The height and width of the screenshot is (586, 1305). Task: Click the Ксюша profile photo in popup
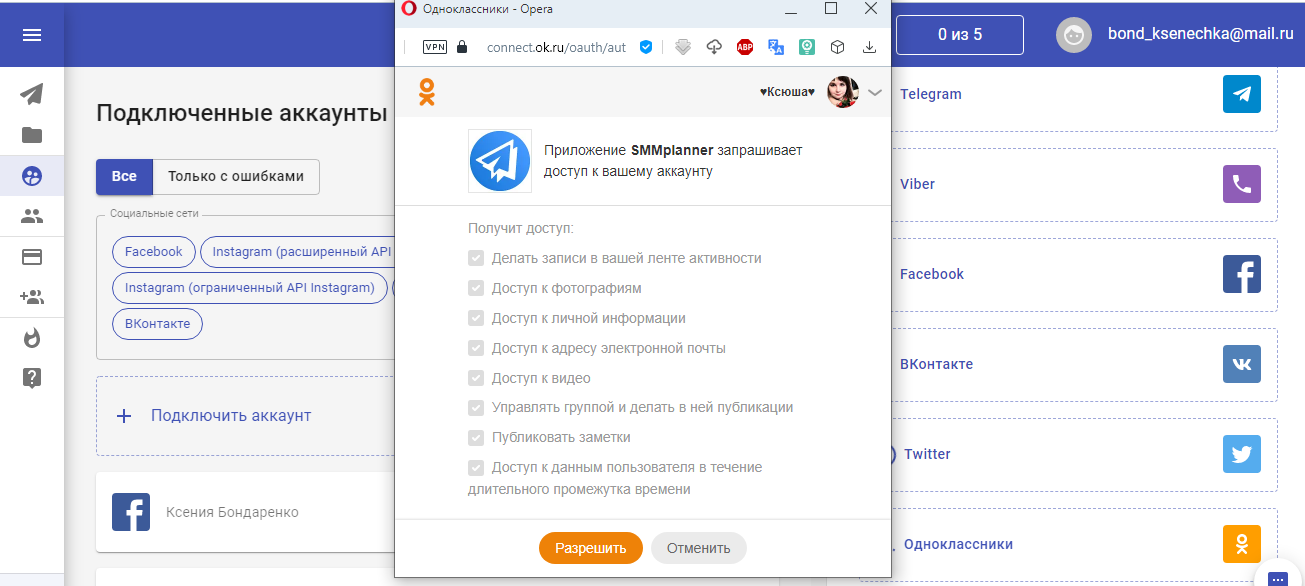point(843,92)
